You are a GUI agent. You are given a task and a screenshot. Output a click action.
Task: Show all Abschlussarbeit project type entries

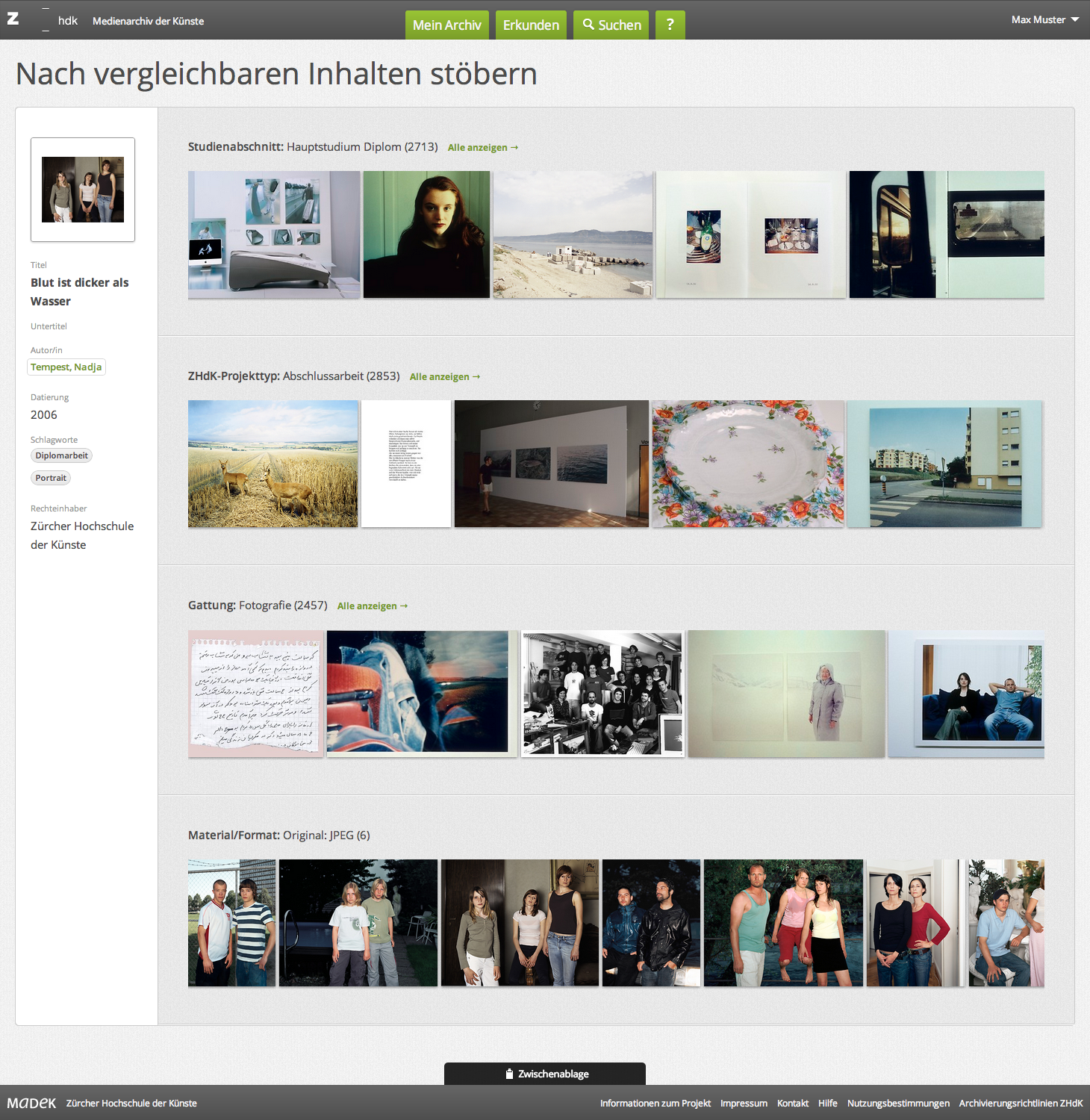coord(444,377)
